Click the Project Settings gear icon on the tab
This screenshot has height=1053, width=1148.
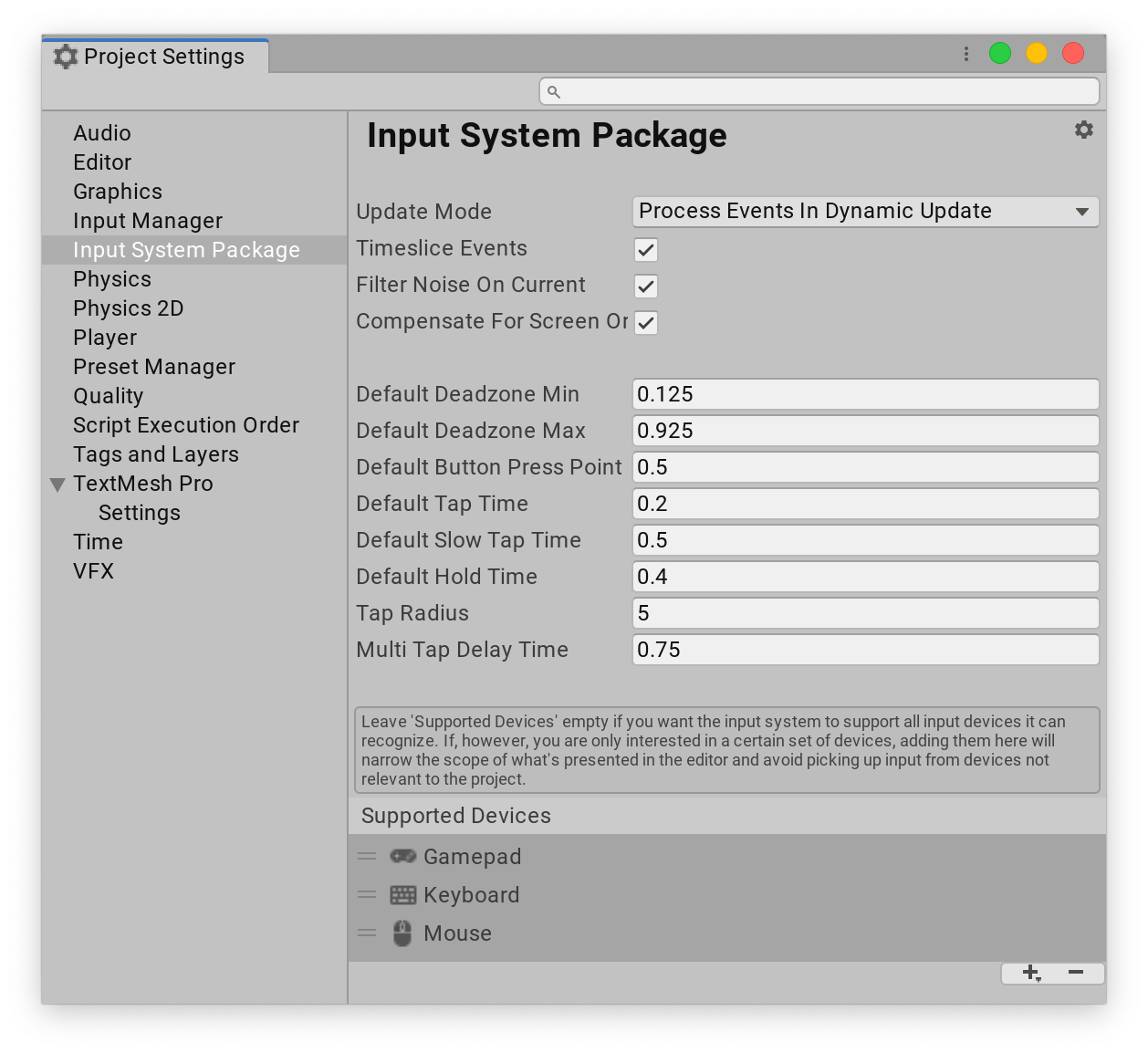pyautogui.click(x=64, y=56)
